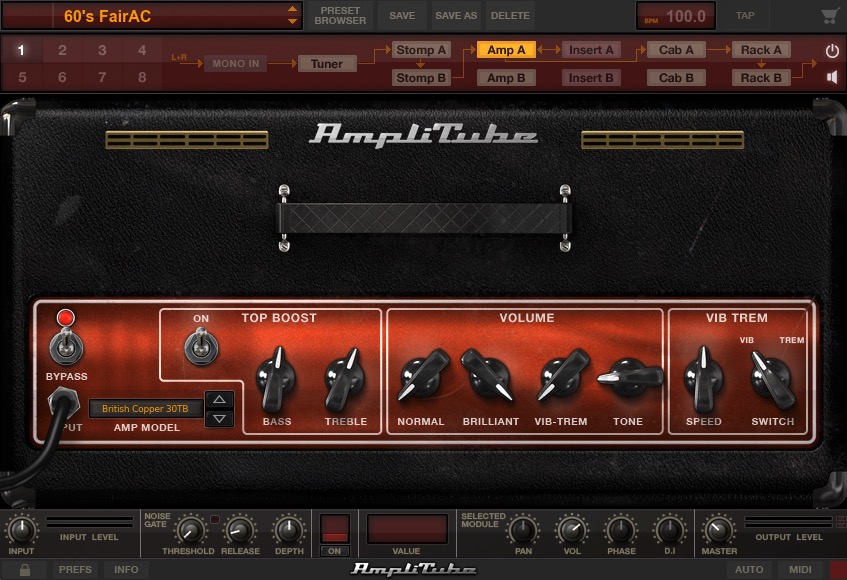Click the BPM 100.0 tempo field
This screenshot has width=847, height=580.
point(676,16)
